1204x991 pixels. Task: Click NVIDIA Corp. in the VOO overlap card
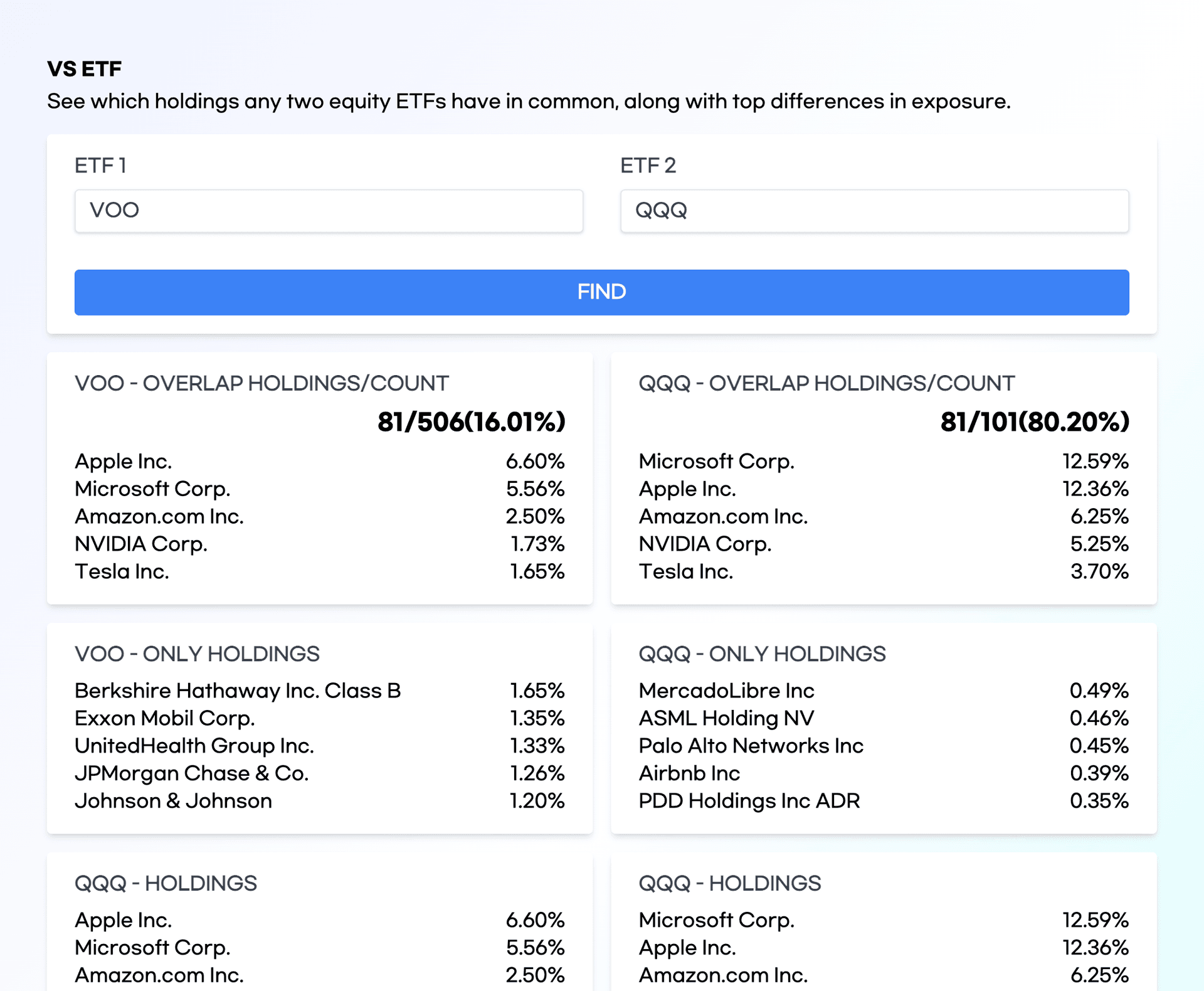(x=141, y=544)
